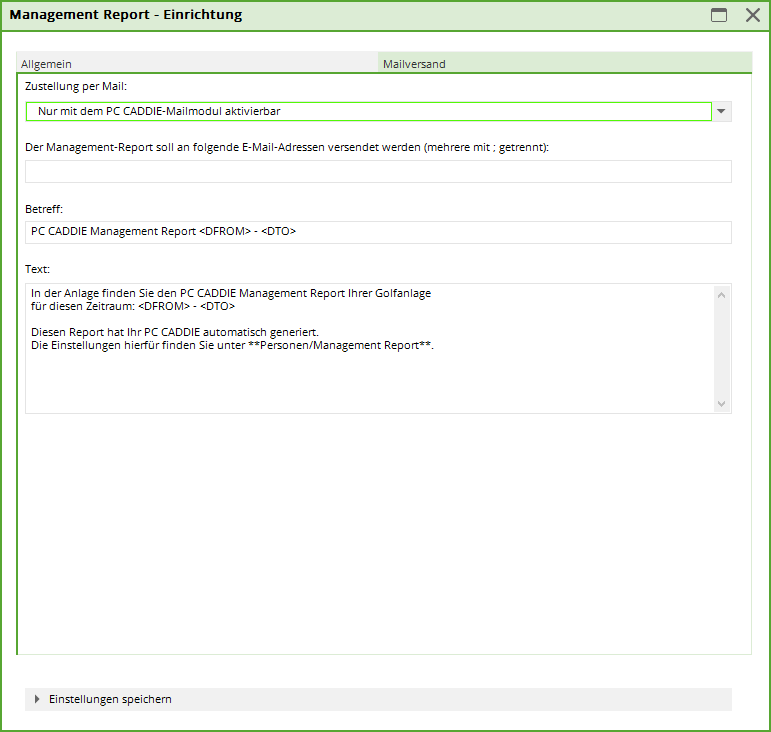Click the Betreff label
The width and height of the screenshot is (771, 732).
[44, 209]
